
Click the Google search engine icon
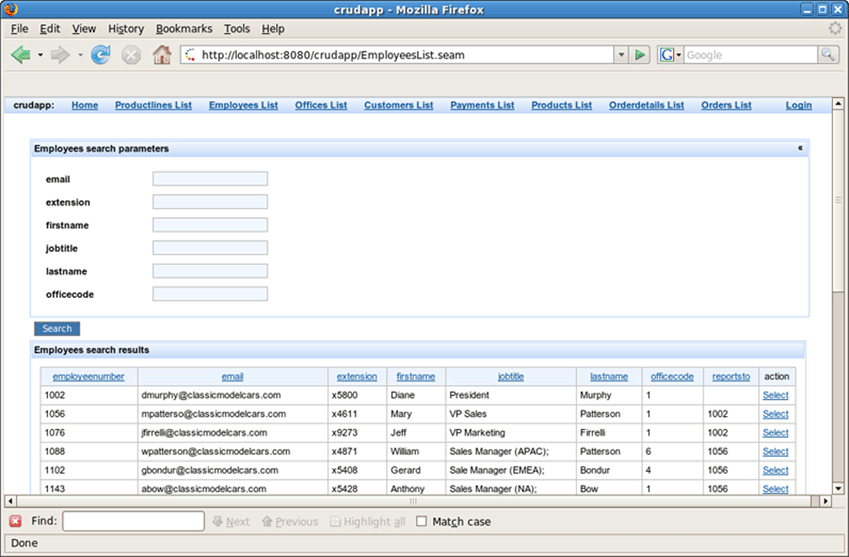667,55
